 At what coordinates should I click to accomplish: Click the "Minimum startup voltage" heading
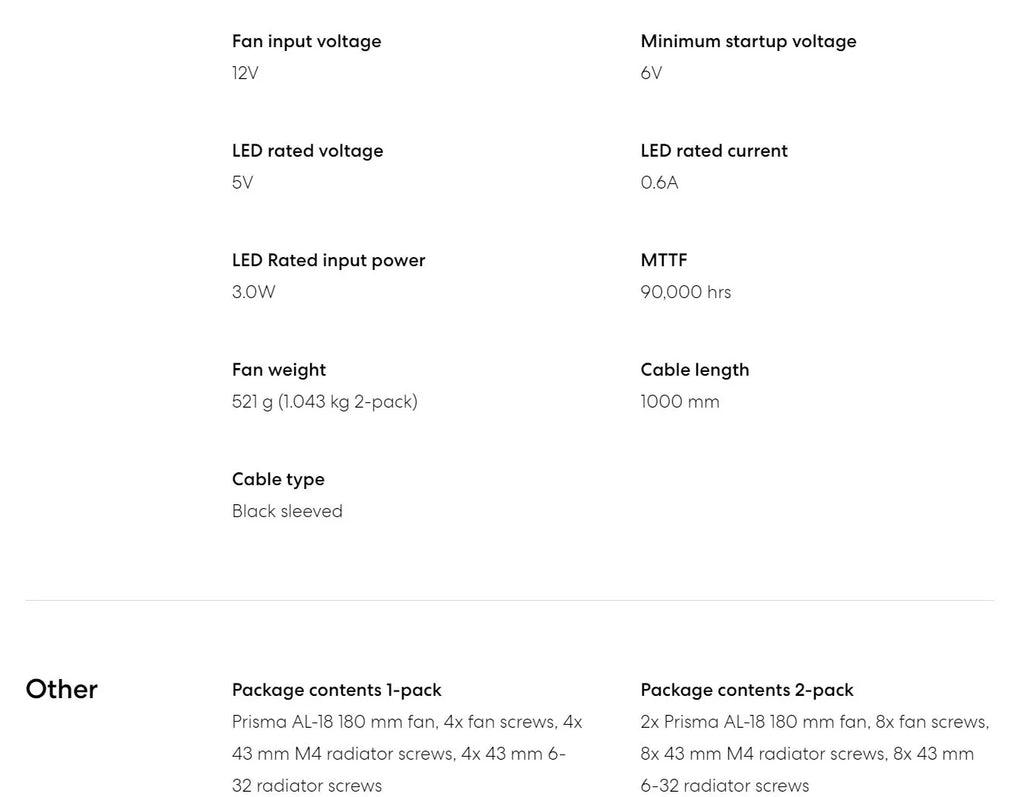pyautogui.click(x=748, y=41)
